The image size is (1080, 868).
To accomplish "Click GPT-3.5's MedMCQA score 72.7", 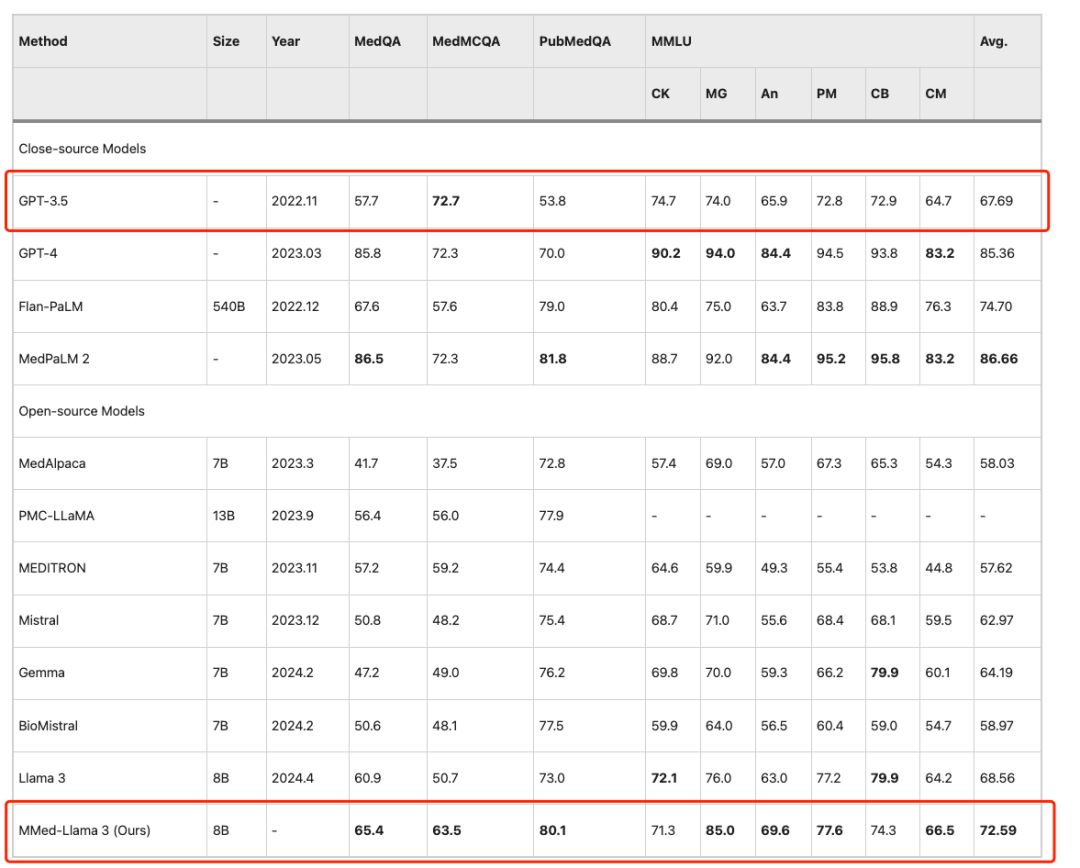I will click(x=446, y=201).
